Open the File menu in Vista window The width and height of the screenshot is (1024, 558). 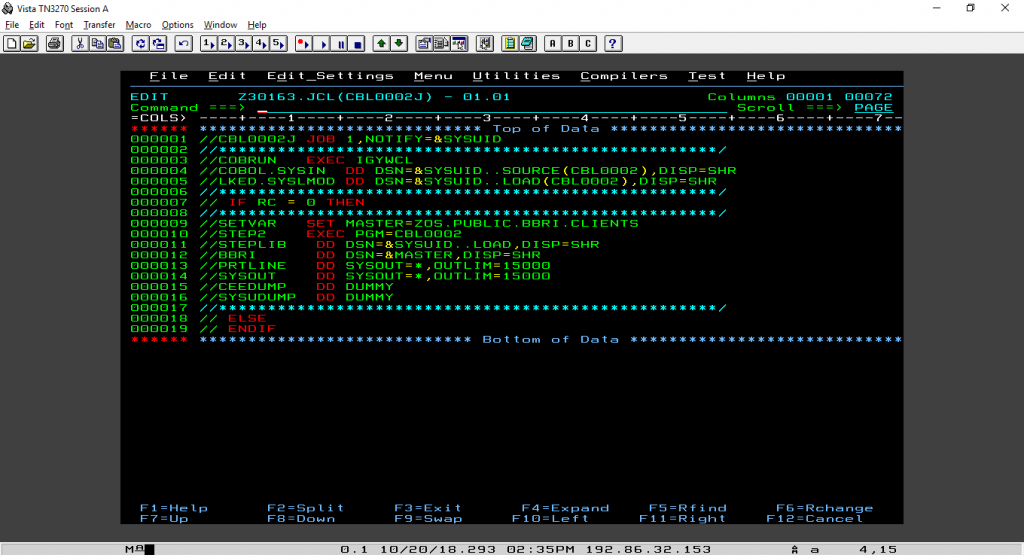[12, 25]
